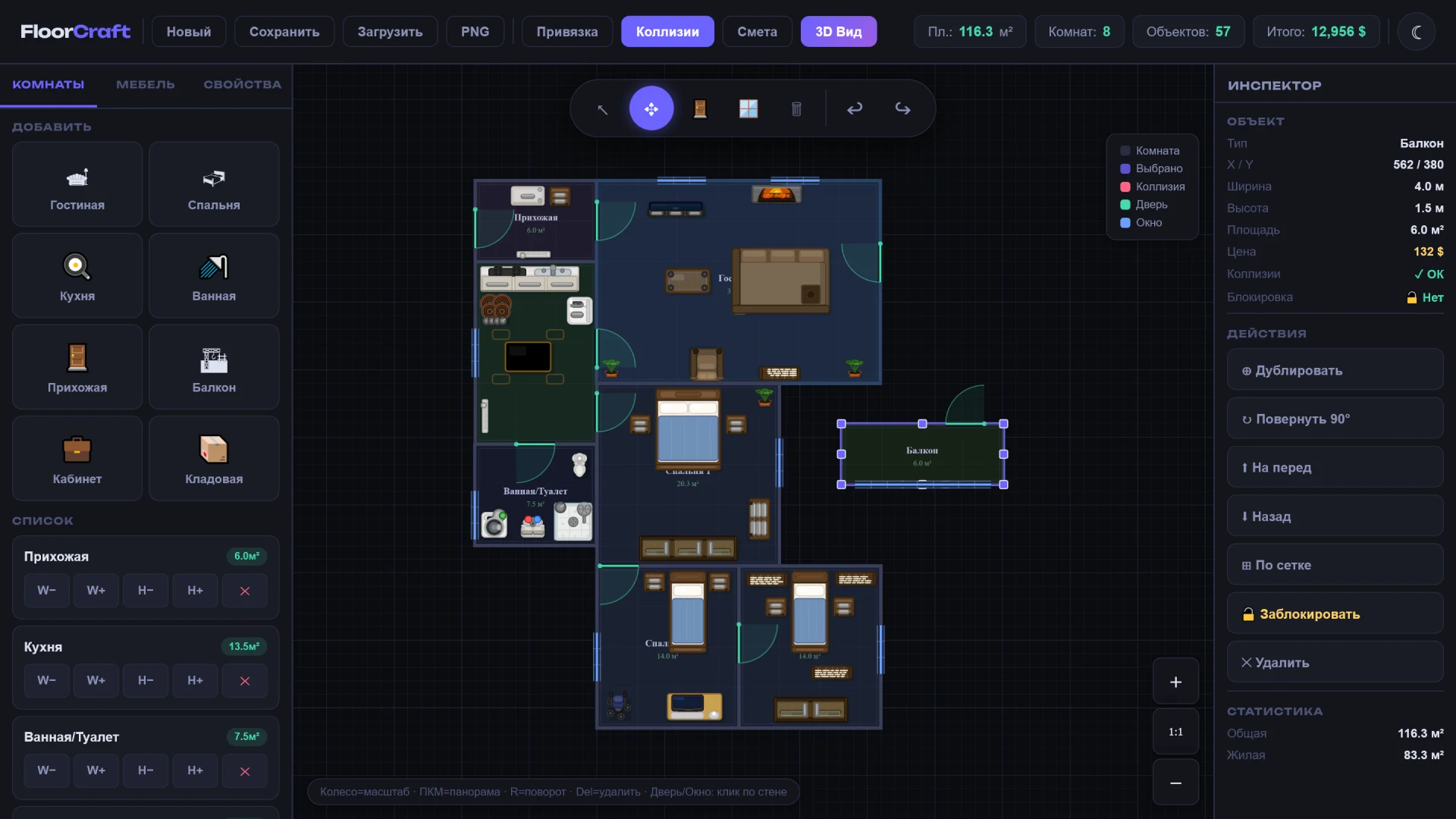
Task: Click Повернуть 90° in the inspector
Action: tap(1334, 419)
